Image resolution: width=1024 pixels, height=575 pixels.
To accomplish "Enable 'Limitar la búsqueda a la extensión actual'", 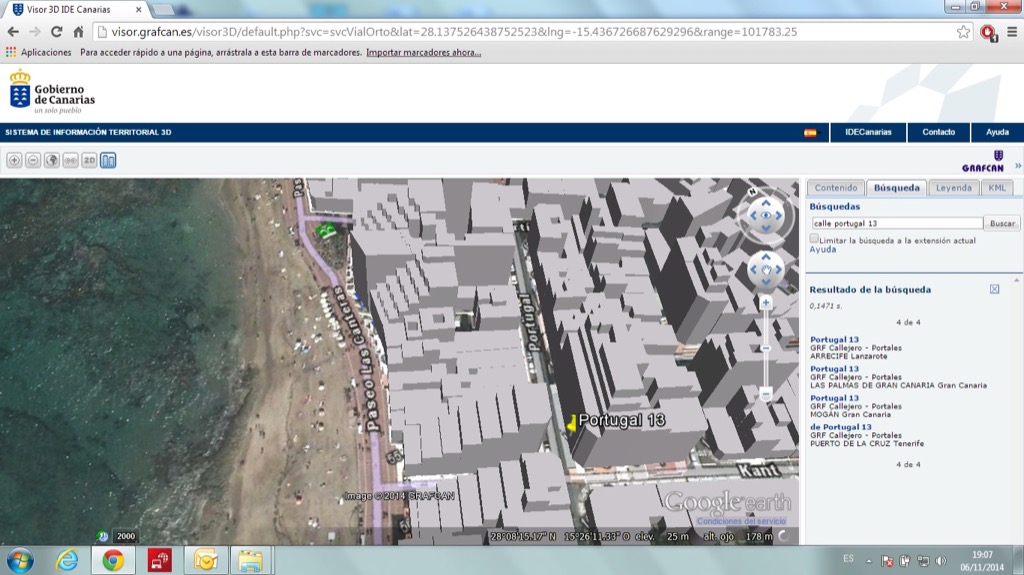I will (x=814, y=239).
